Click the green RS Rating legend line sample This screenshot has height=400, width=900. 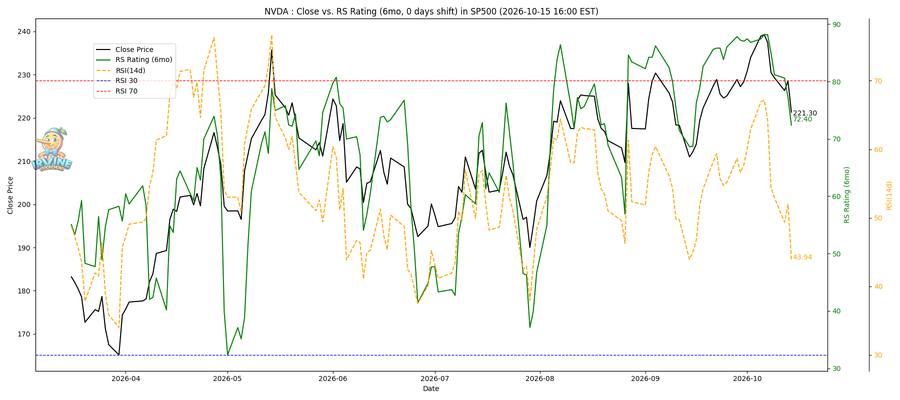coord(104,60)
